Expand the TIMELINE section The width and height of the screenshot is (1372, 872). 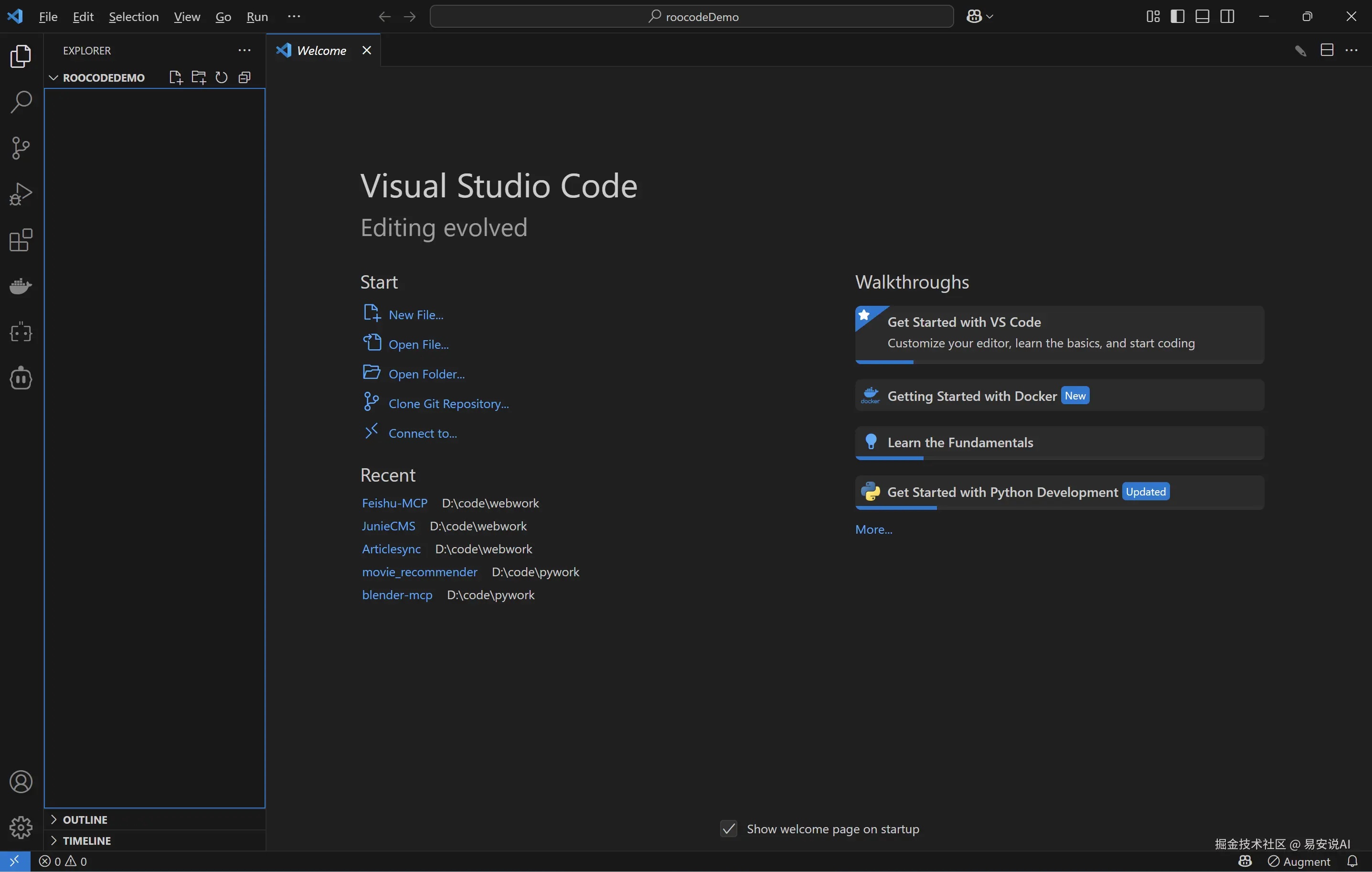[x=86, y=840]
